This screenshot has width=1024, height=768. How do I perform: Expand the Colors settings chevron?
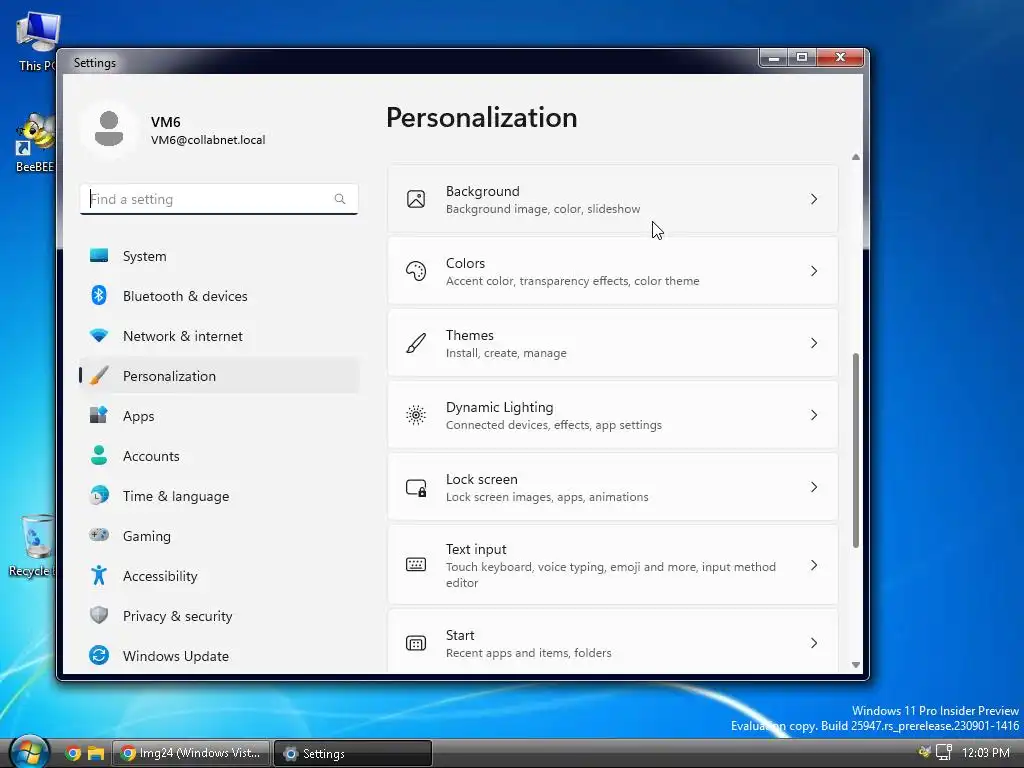tap(814, 270)
